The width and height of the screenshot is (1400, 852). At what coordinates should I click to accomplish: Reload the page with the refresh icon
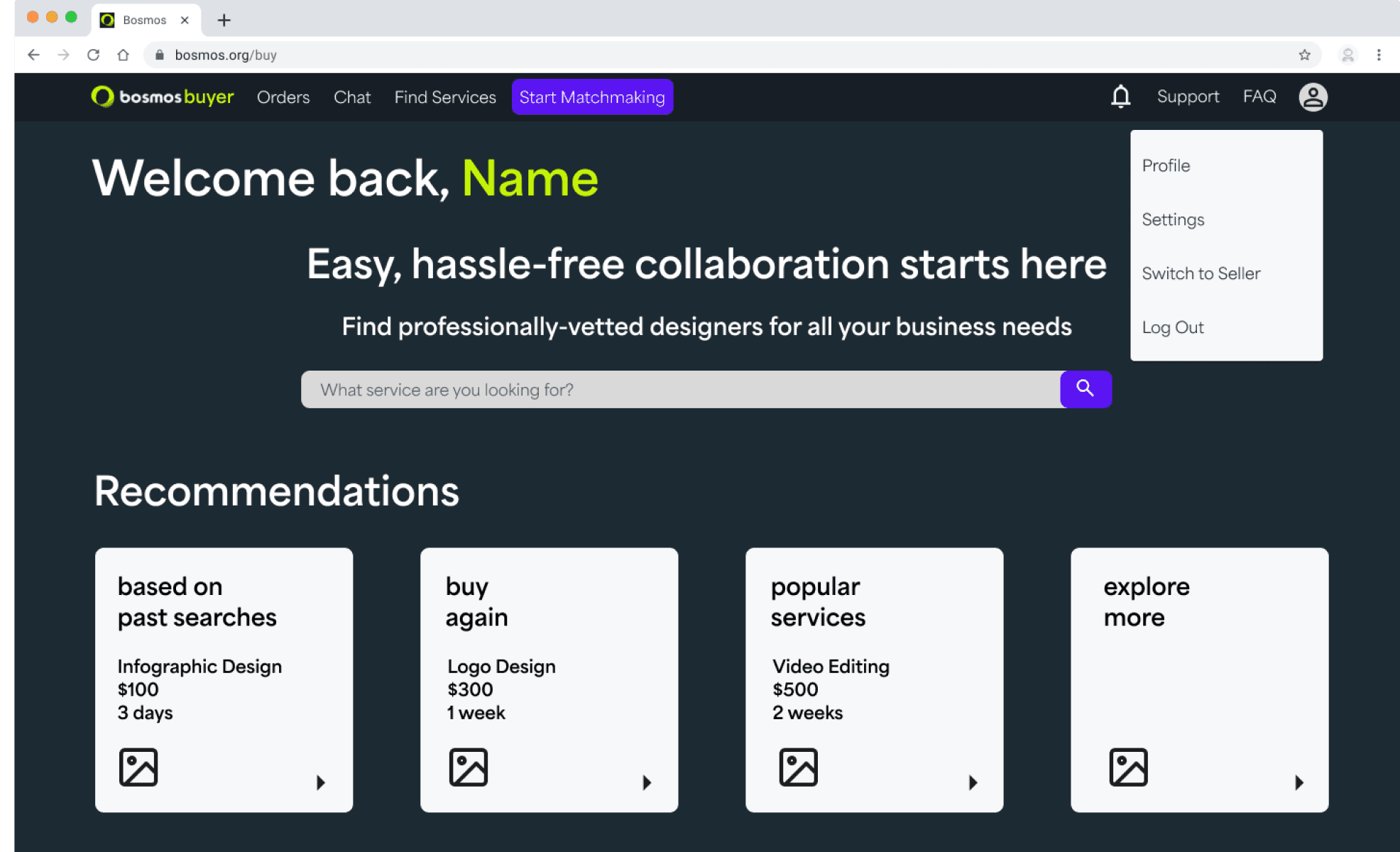pyautogui.click(x=93, y=55)
